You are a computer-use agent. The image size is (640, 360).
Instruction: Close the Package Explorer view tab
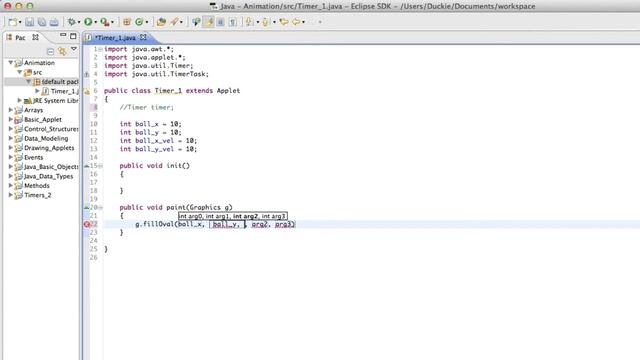36,37
